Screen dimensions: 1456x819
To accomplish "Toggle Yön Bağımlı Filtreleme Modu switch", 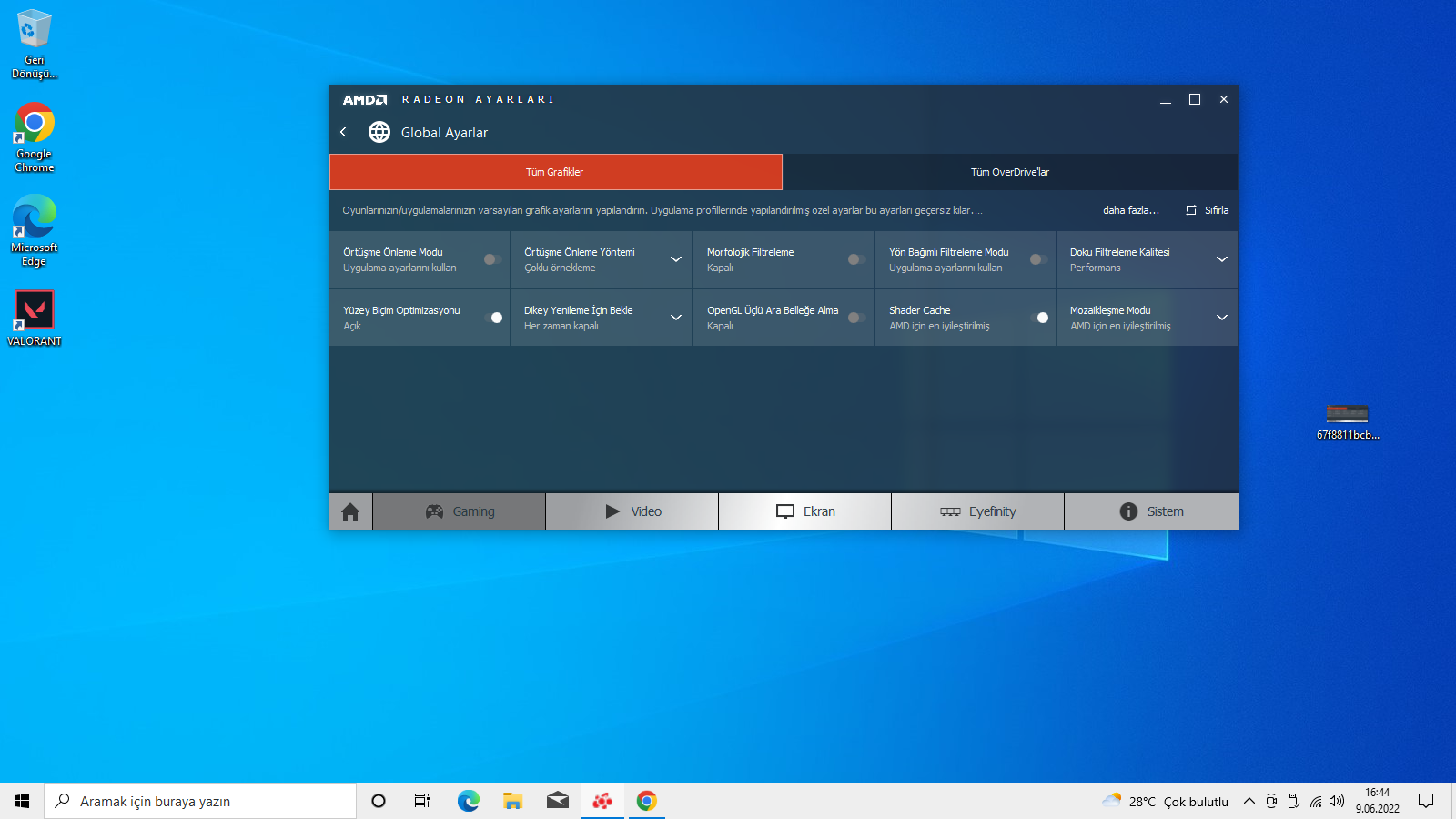I will click(x=1038, y=259).
